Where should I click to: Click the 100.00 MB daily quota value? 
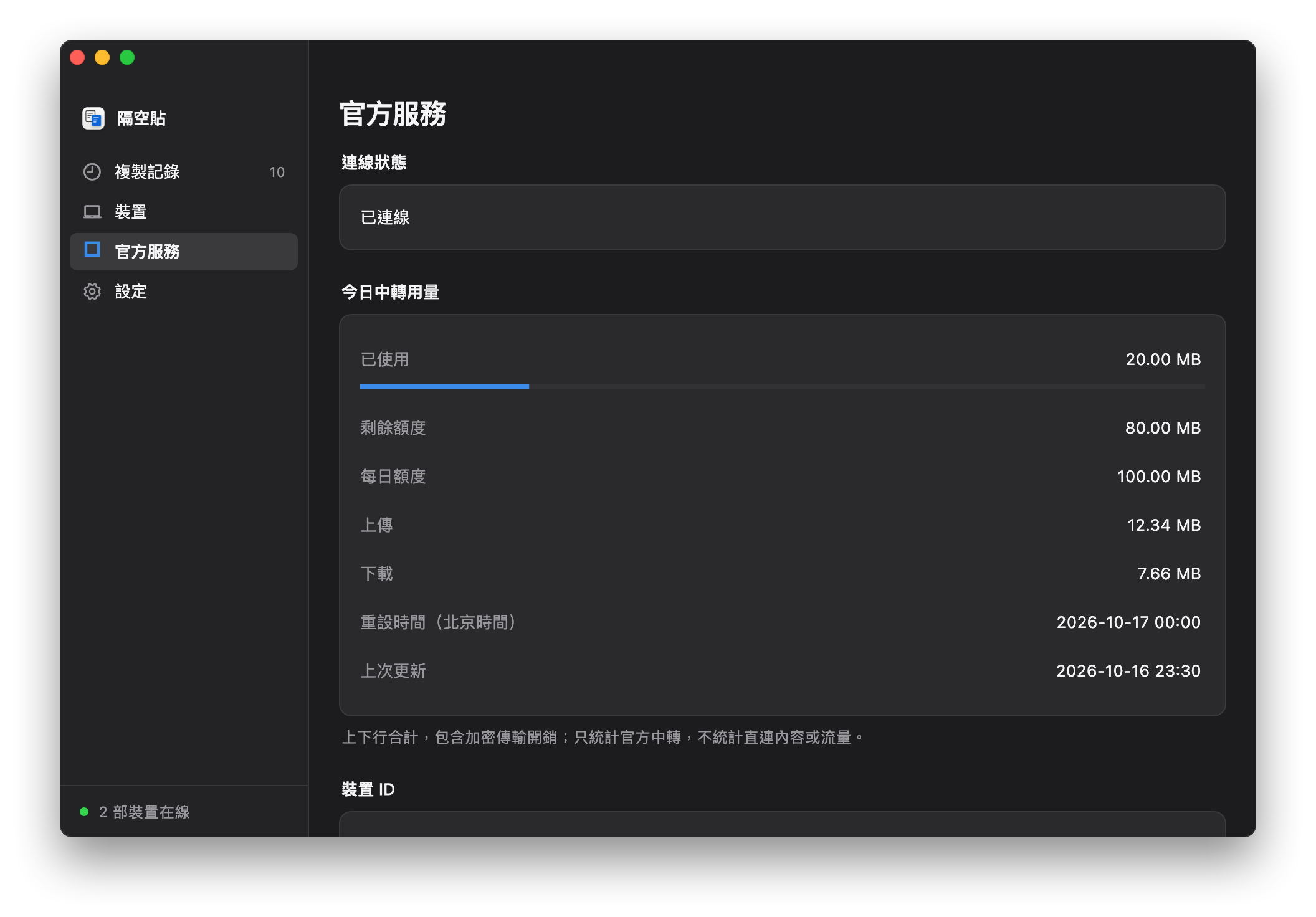(1159, 477)
